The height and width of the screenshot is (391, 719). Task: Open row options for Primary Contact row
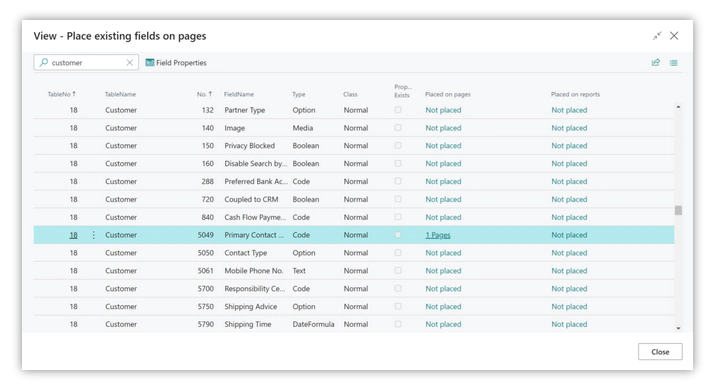(x=94, y=235)
